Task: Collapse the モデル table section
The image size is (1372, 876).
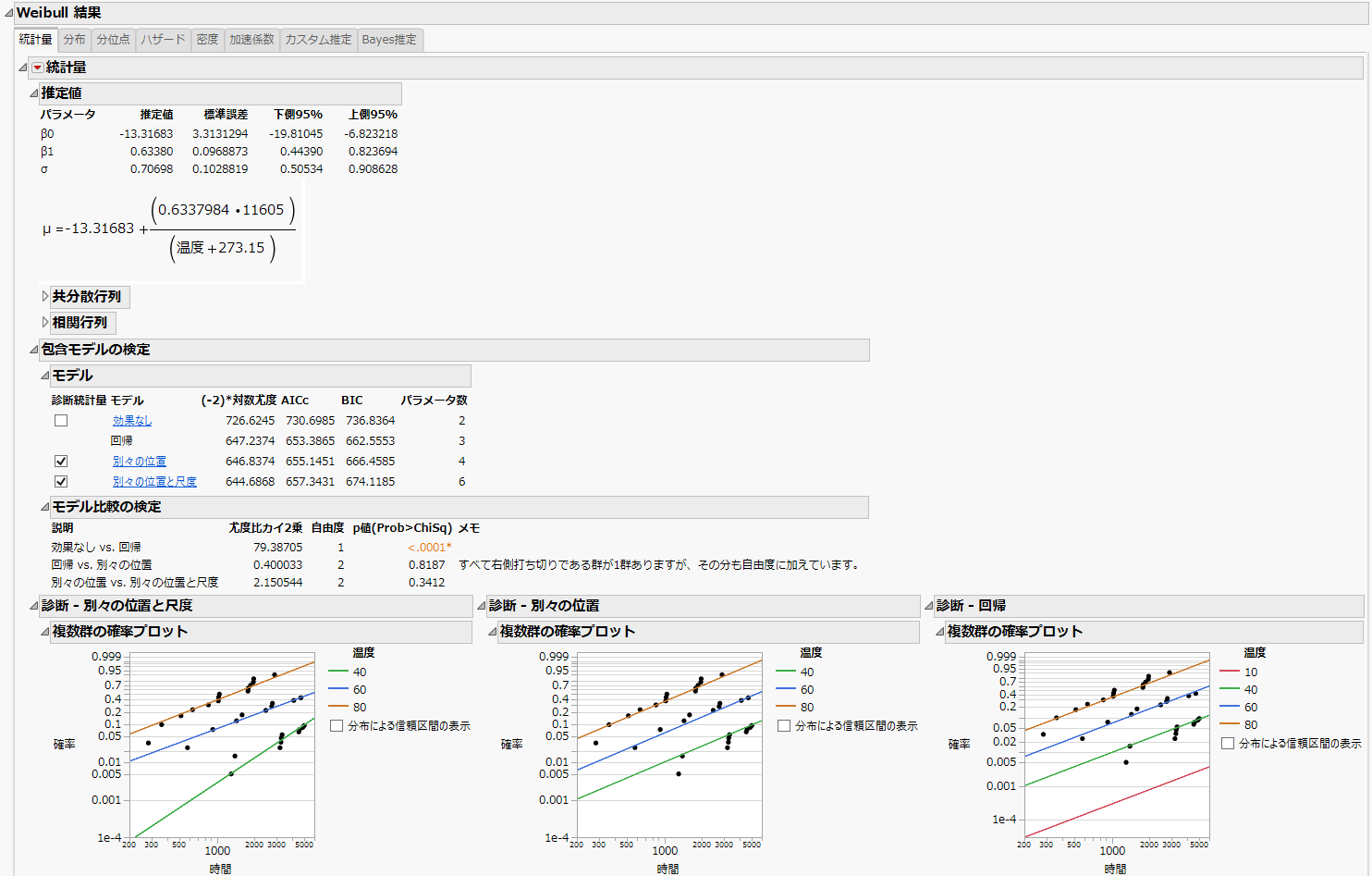Action: coord(44,376)
